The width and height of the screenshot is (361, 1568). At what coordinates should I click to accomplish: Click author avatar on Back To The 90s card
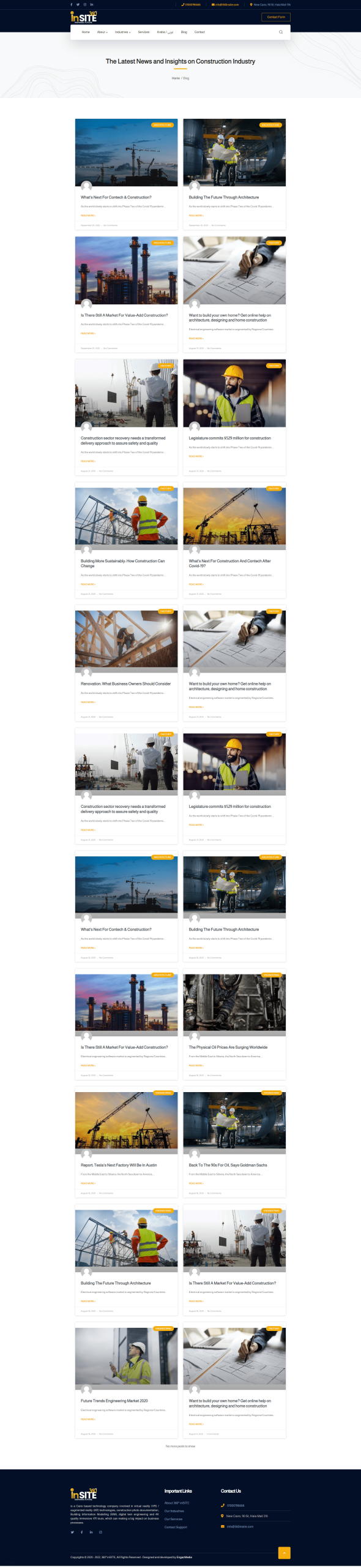click(195, 1154)
